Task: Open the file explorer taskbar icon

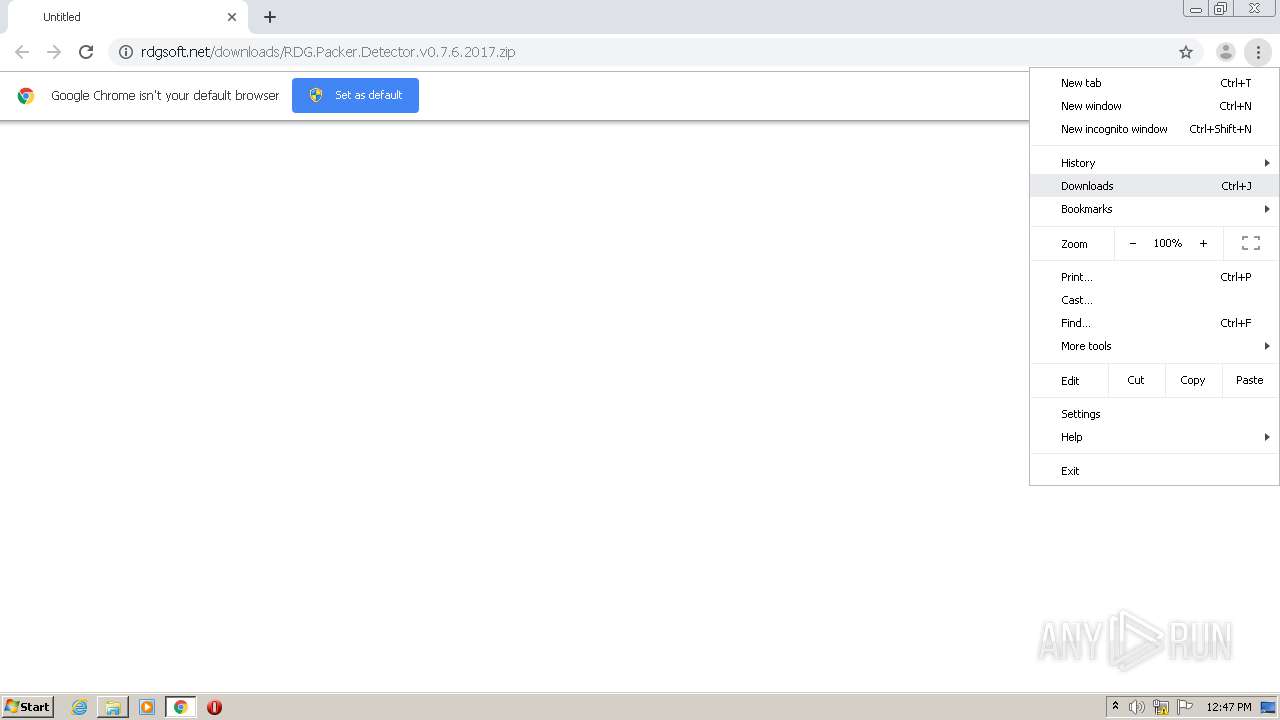Action: tap(113, 707)
